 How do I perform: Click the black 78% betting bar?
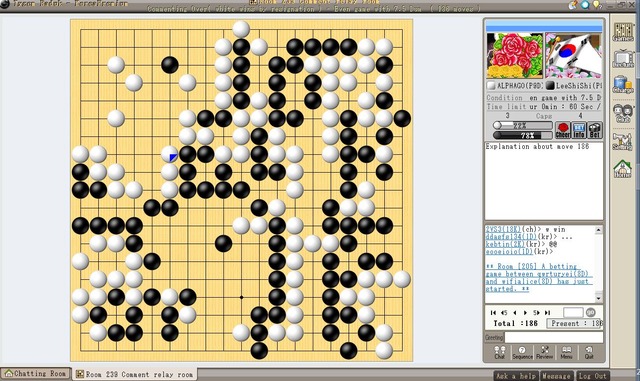coord(523,135)
